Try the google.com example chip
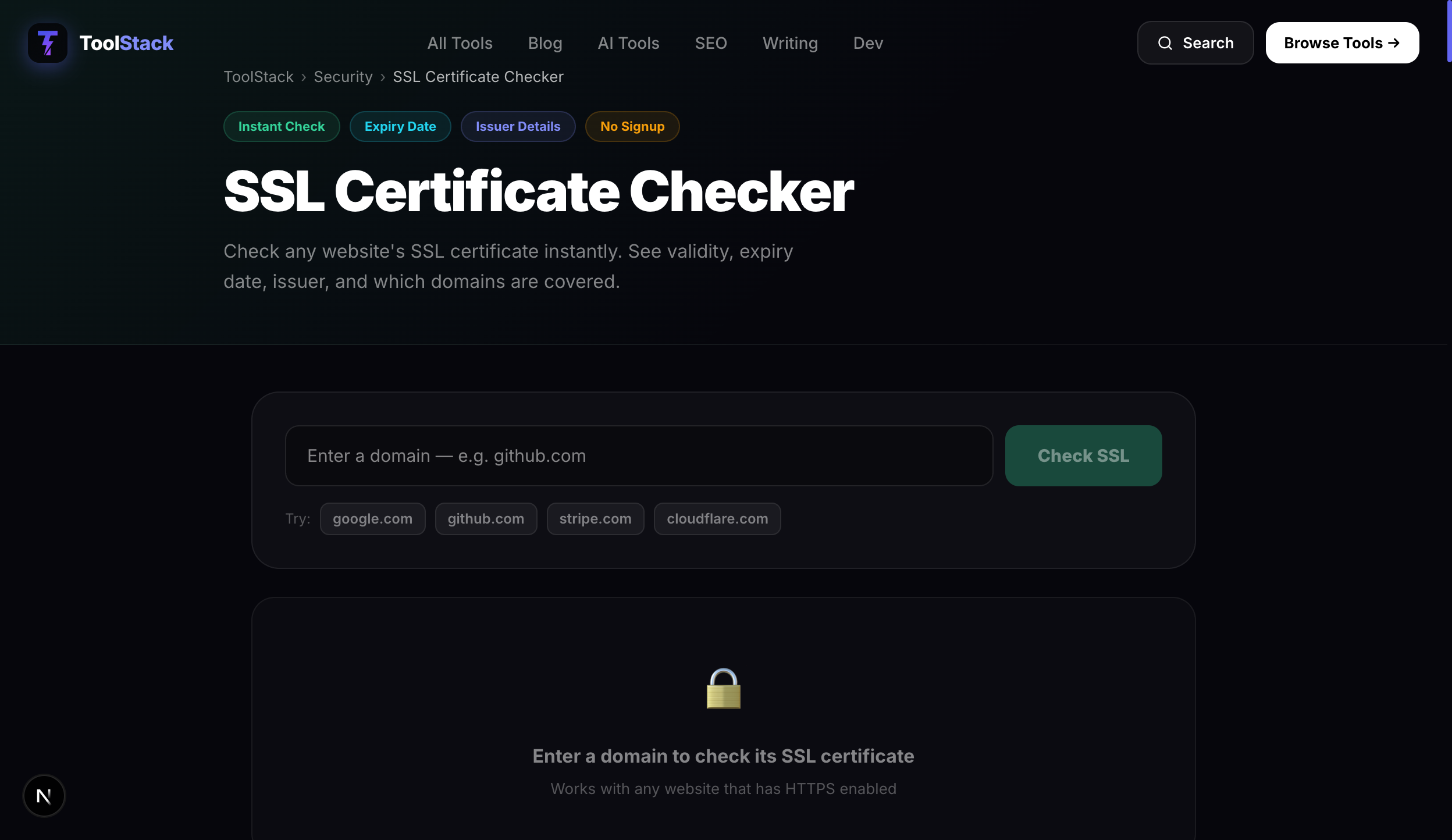1452x840 pixels. (x=372, y=518)
